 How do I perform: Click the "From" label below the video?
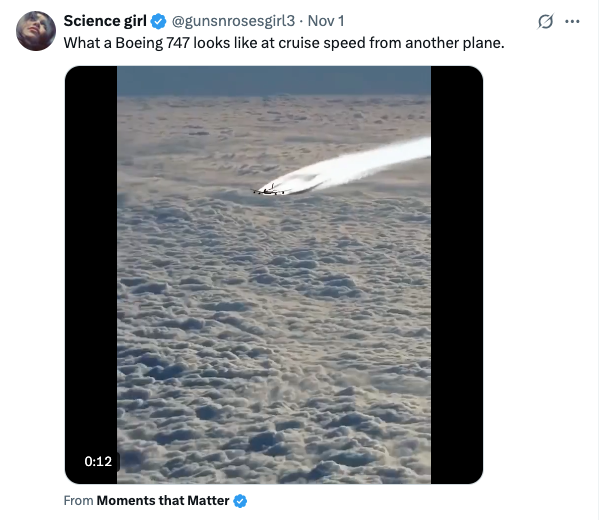pos(78,500)
